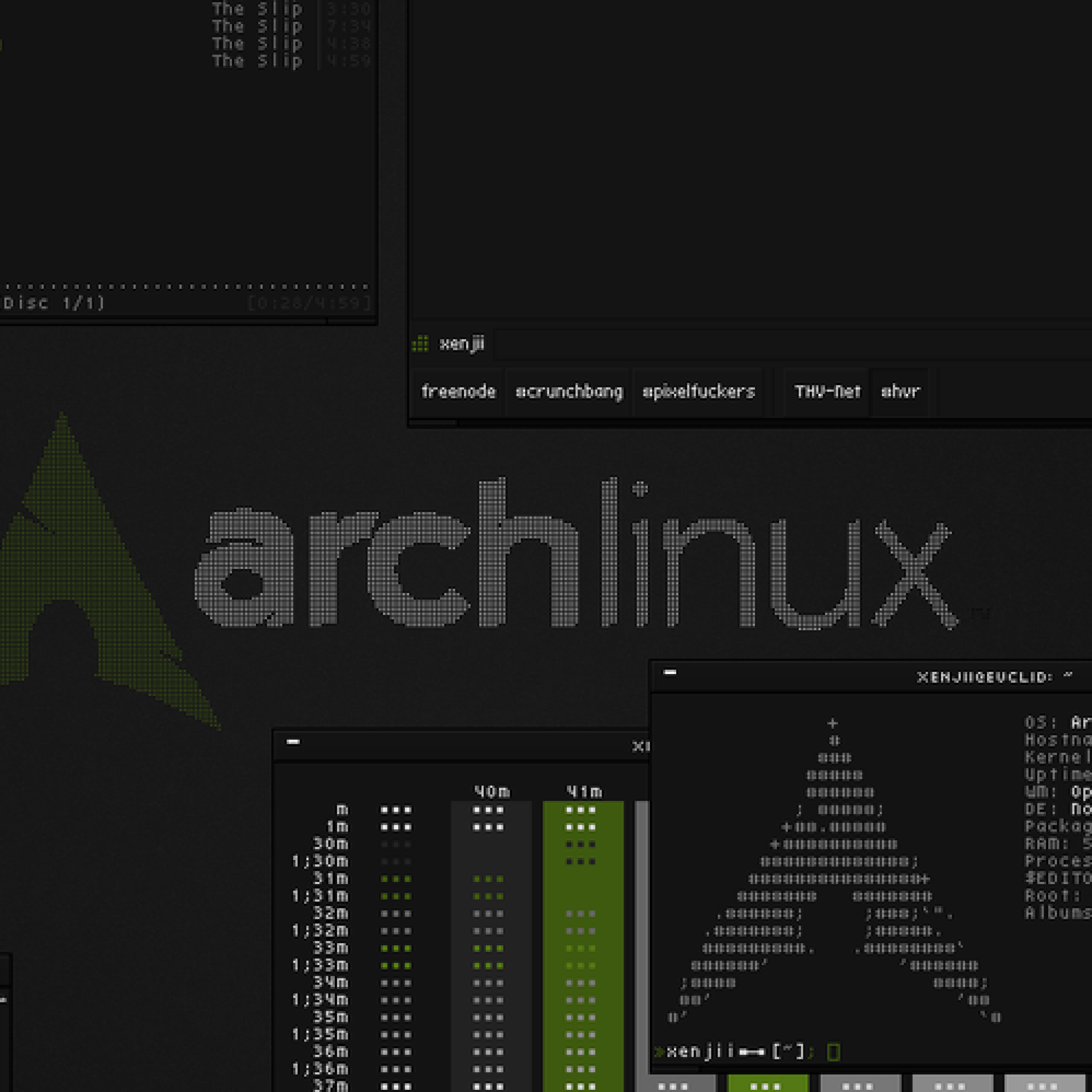Click the 40m column header in color table
The width and height of the screenshot is (1092, 1092).
click(x=492, y=792)
